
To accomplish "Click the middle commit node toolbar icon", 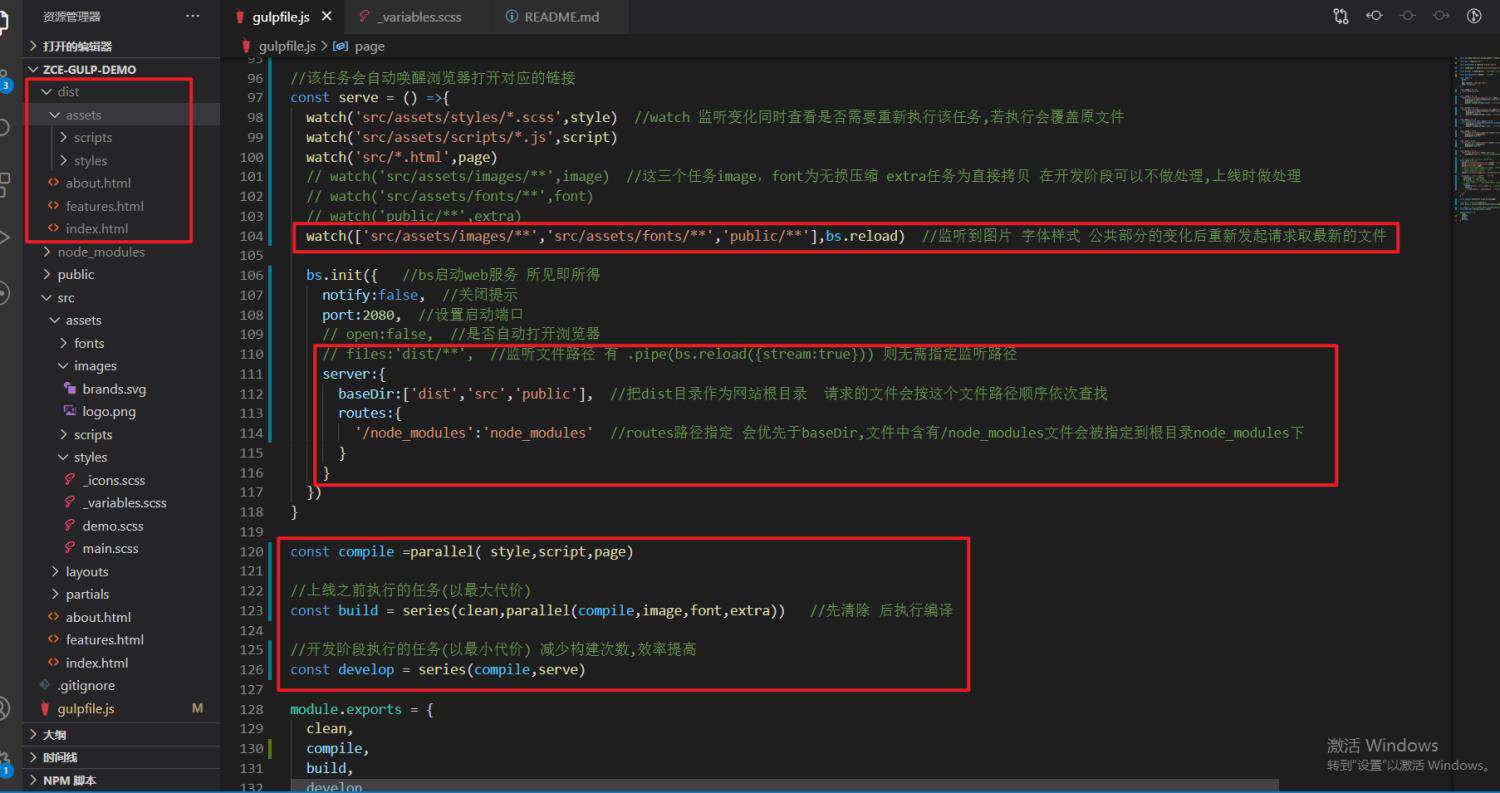I will (1407, 16).
